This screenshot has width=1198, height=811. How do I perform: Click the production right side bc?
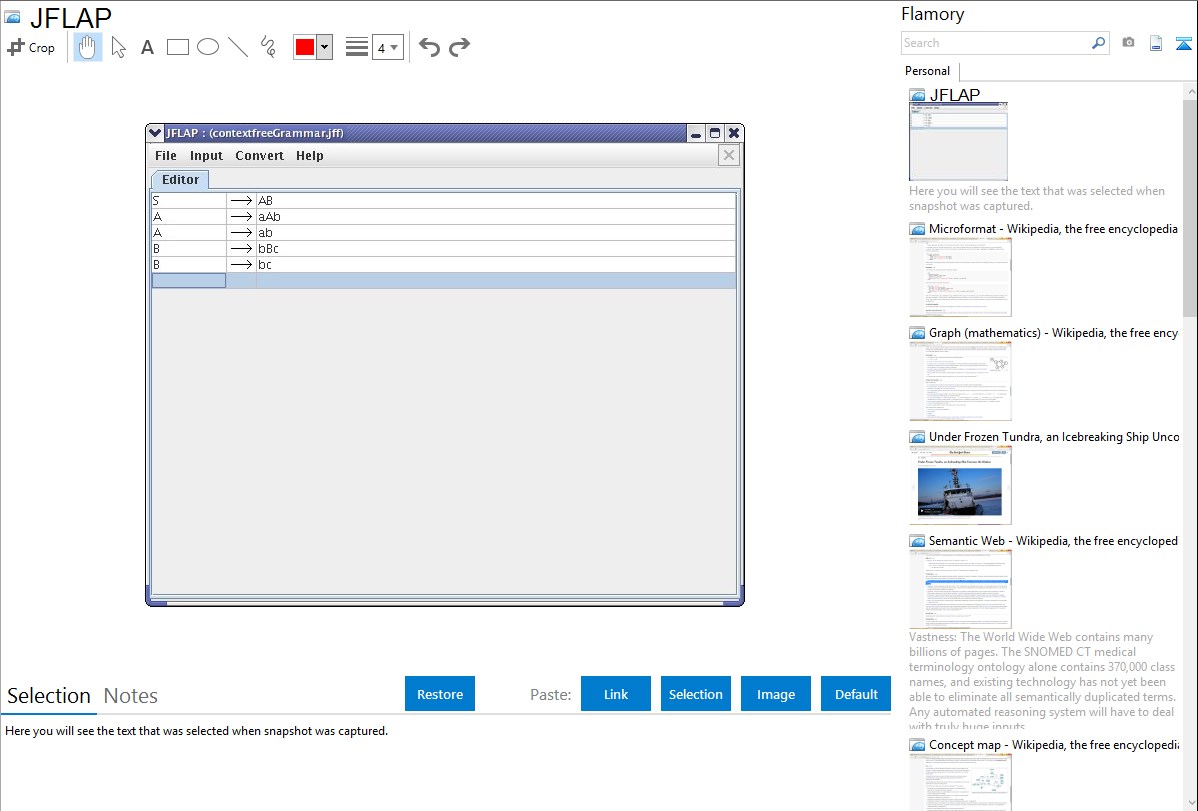495,264
